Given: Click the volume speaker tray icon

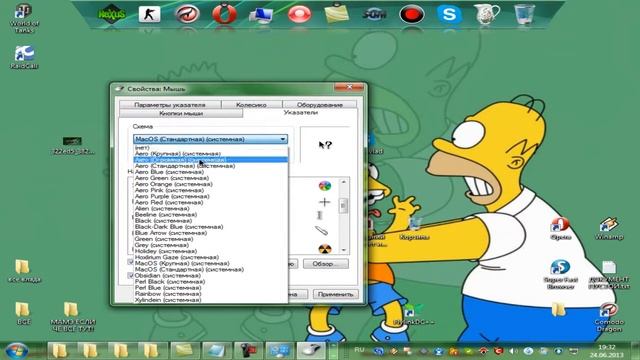Looking at the screenshot, I should coord(513,351).
